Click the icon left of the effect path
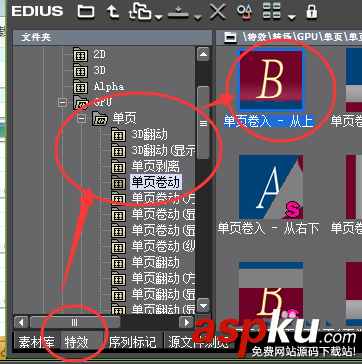 click(x=230, y=38)
